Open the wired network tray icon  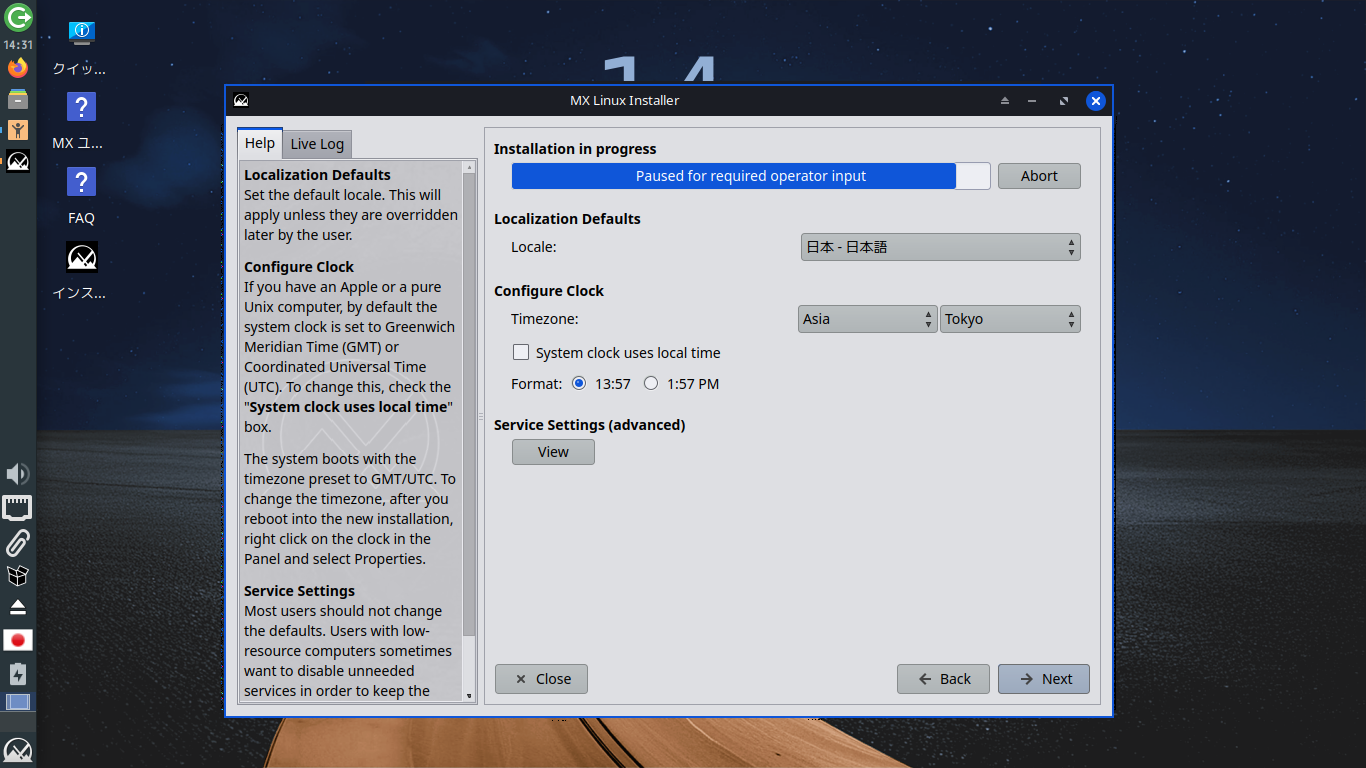[18, 508]
